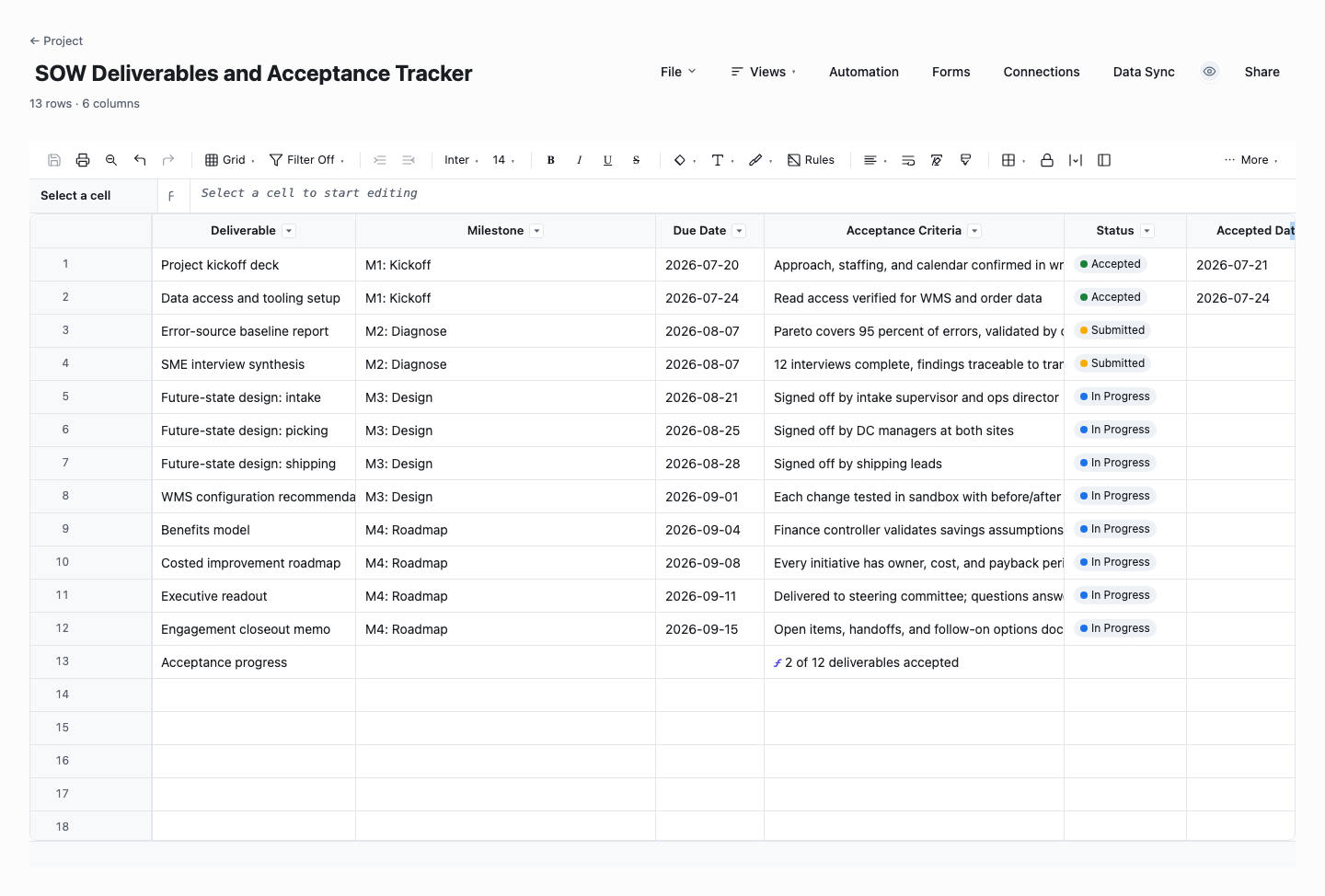Open the font size 14 dropdown
The width and height of the screenshot is (1325, 896).
point(503,160)
